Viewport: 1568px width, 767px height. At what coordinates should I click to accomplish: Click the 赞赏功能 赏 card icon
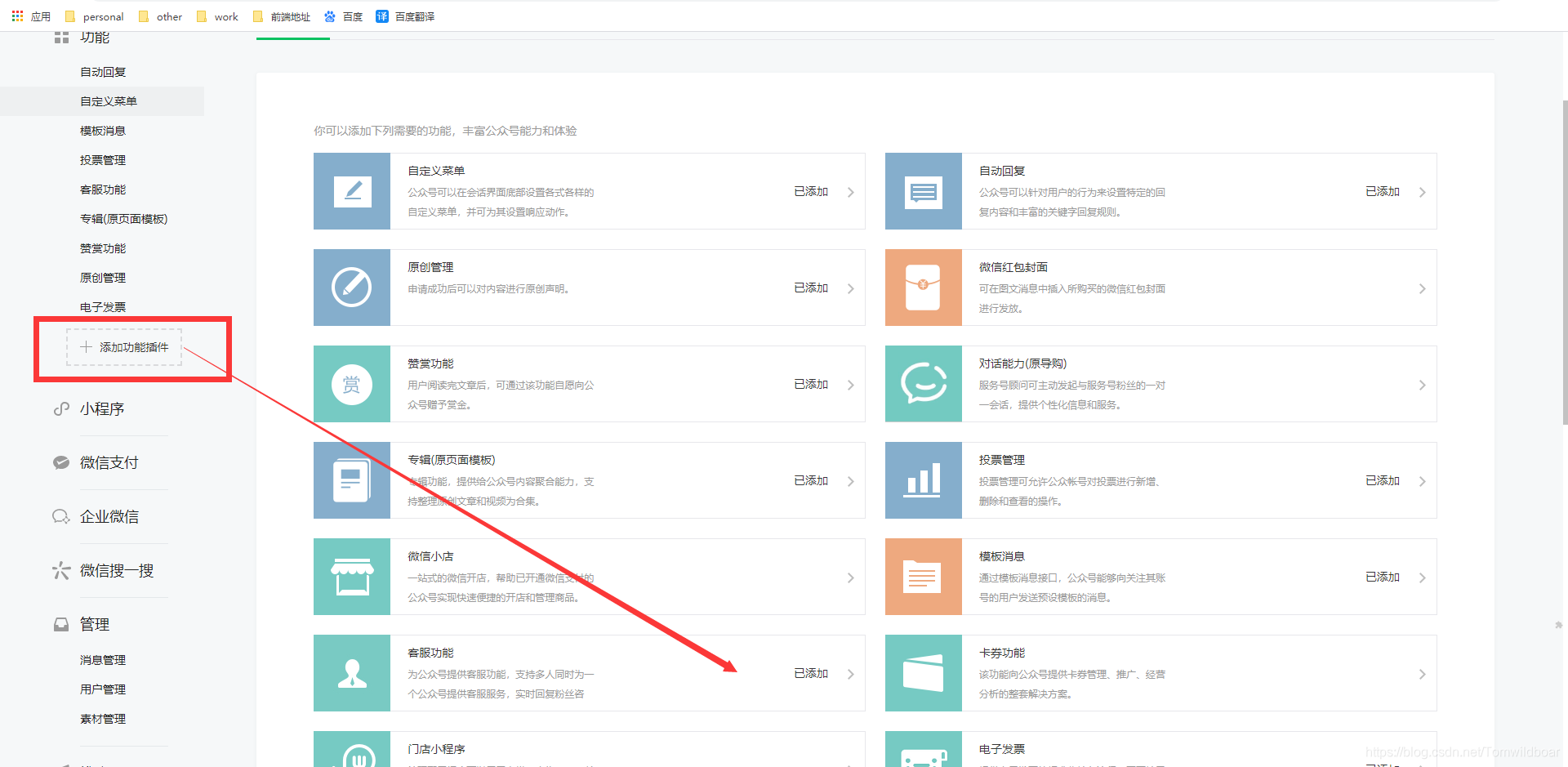click(352, 384)
